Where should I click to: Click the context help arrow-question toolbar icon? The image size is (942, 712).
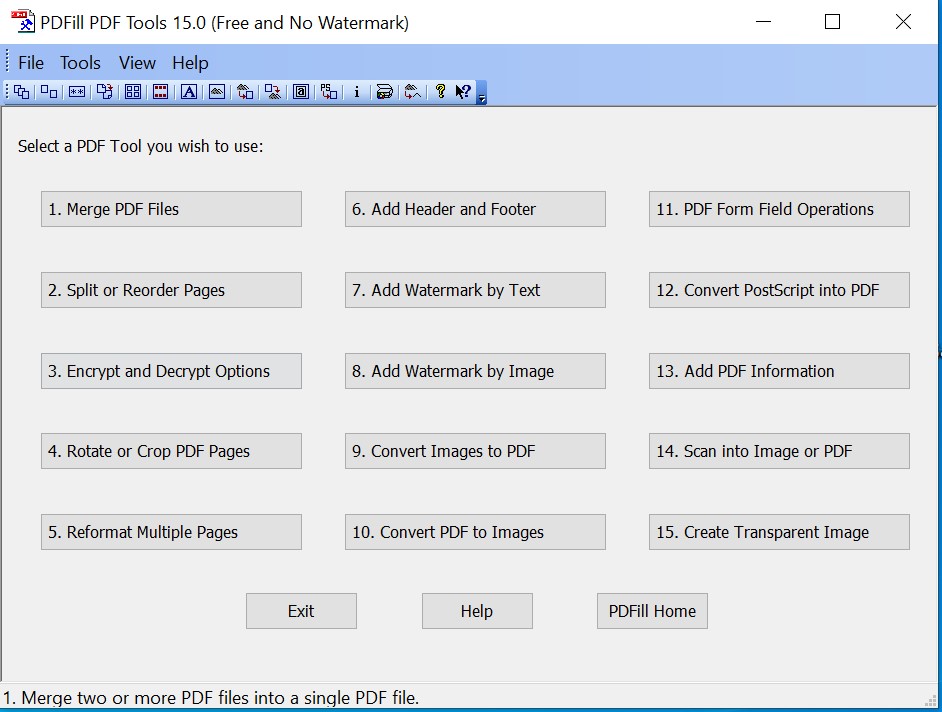click(x=463, y=92)
